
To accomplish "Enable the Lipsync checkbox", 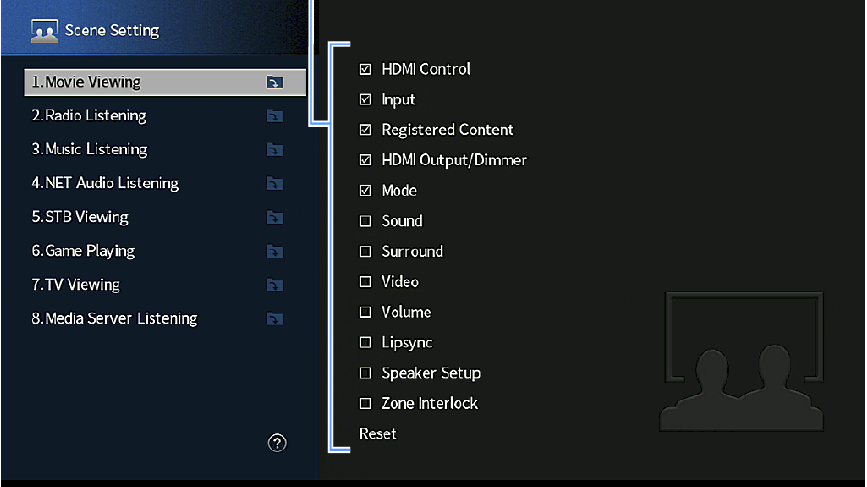I will 365,343.
